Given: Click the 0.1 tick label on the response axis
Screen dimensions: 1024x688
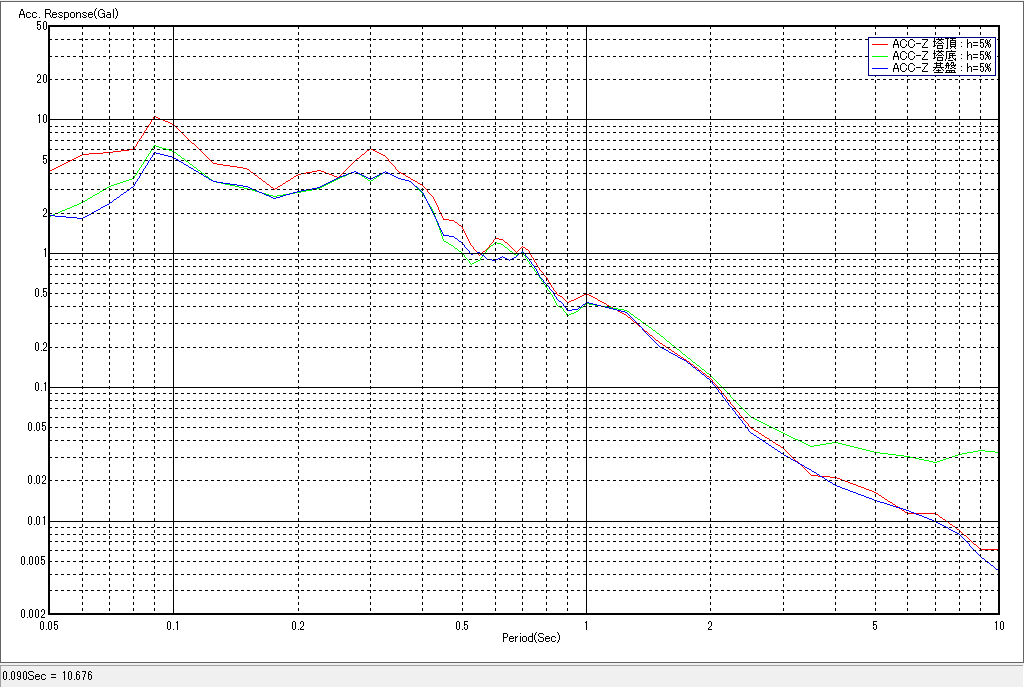Looking at the screenshot, I should (x=38, y=387).
